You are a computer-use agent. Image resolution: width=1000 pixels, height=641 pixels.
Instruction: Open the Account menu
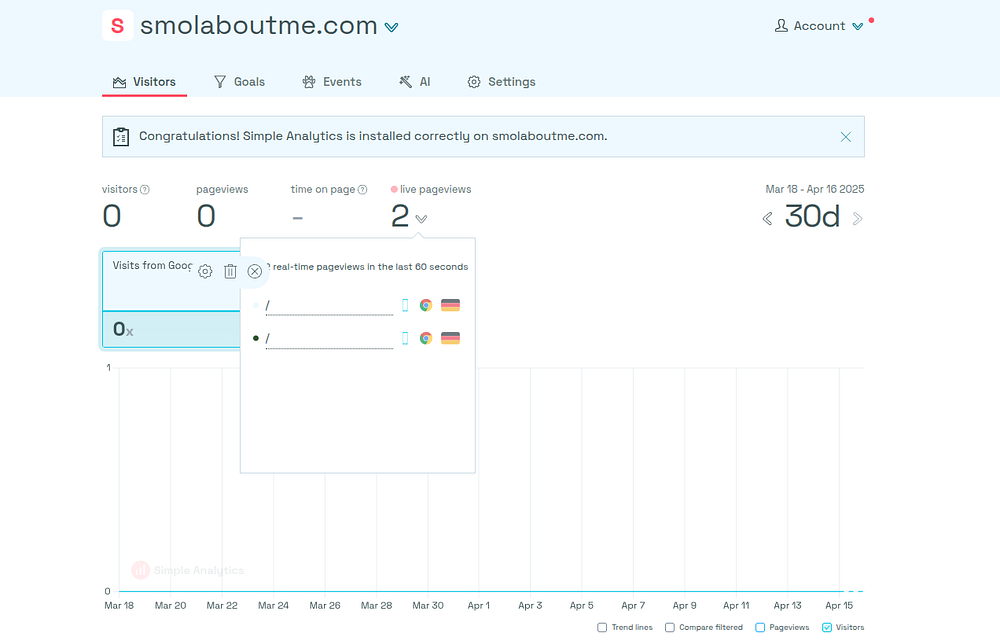click(x=819, y=26)
